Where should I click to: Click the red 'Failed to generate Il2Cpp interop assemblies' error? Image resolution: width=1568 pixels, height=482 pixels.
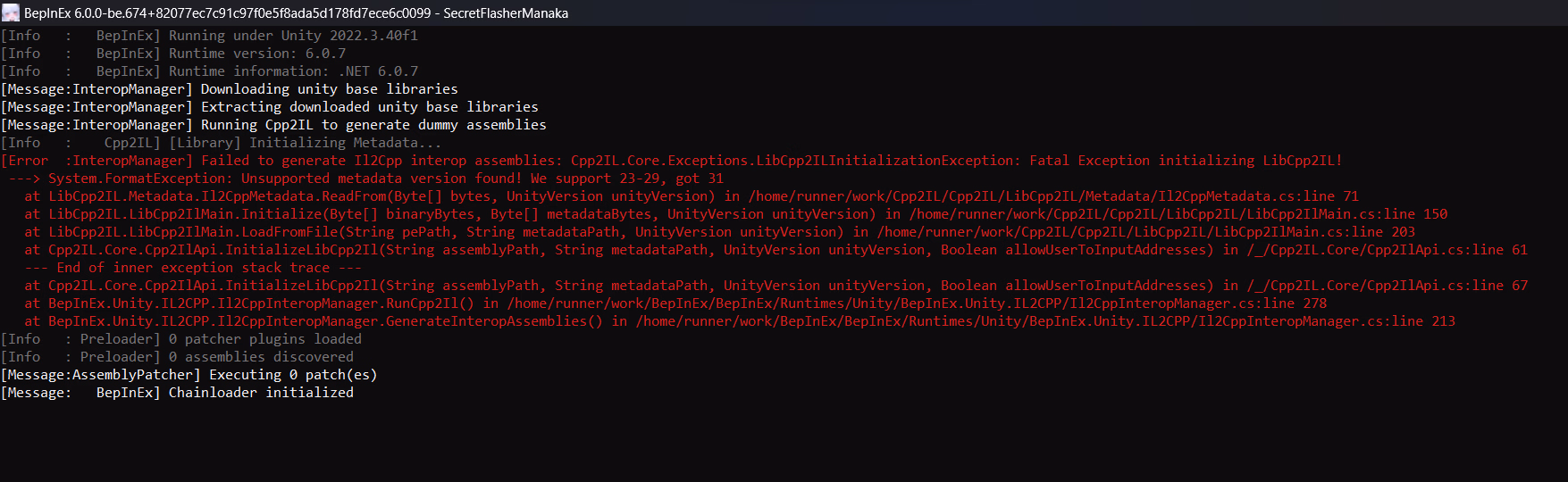pos(379,161)
